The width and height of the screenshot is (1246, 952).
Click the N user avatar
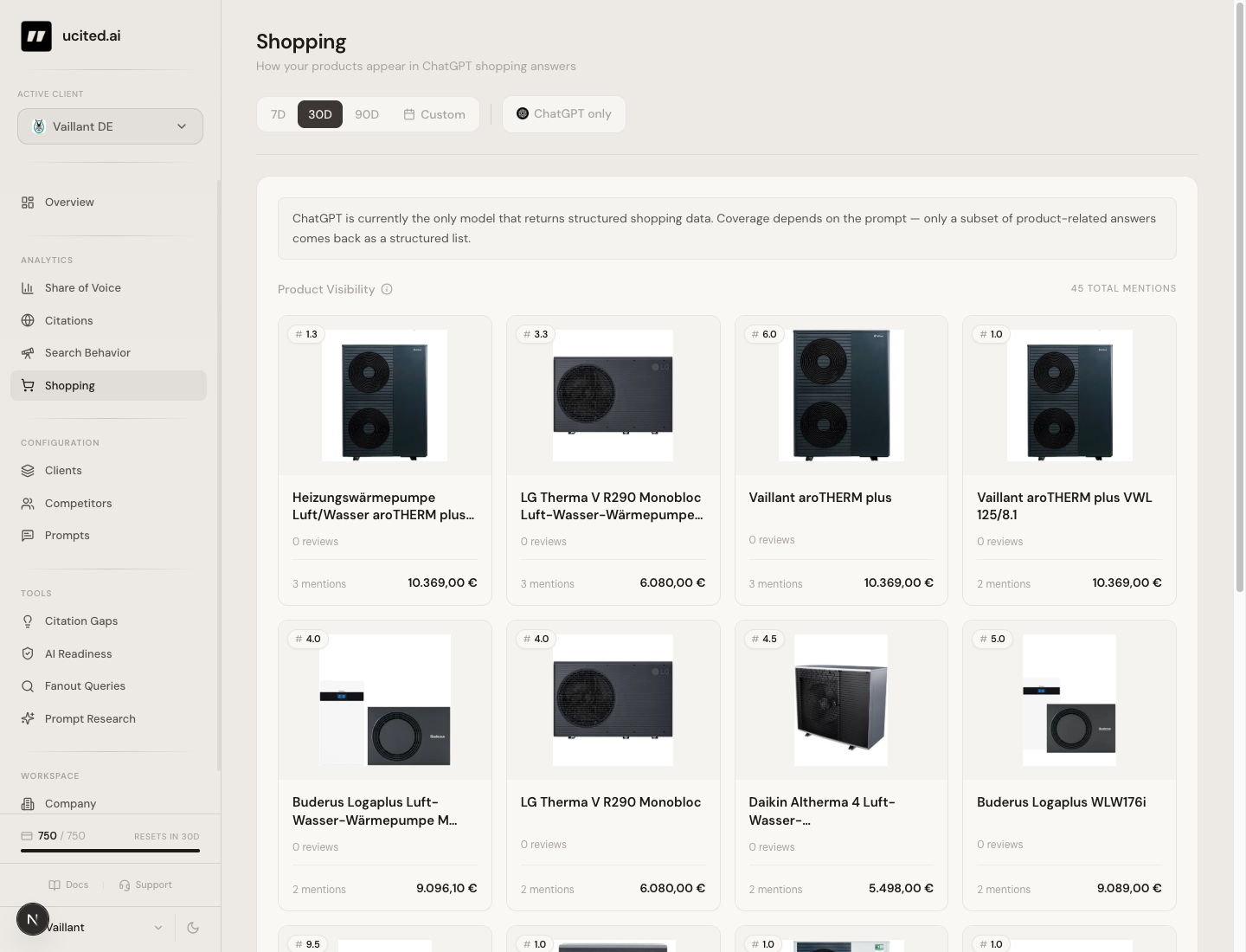pyautogui.click(x=33, y=919)
